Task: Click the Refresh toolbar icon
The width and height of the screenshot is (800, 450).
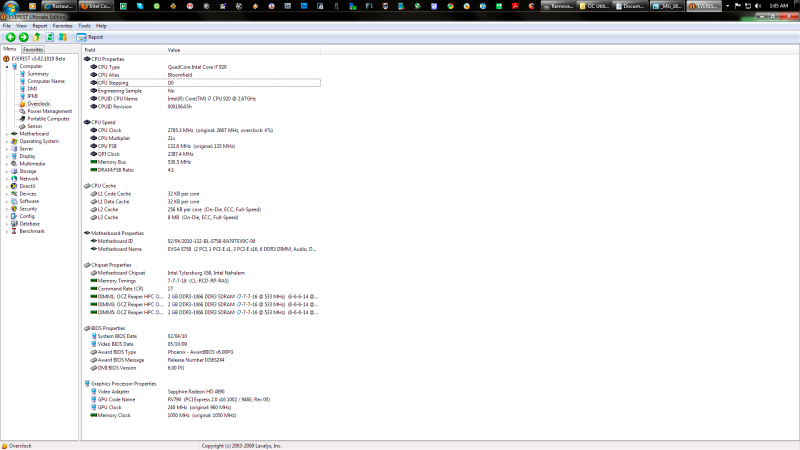Action: tap(49, 37)
